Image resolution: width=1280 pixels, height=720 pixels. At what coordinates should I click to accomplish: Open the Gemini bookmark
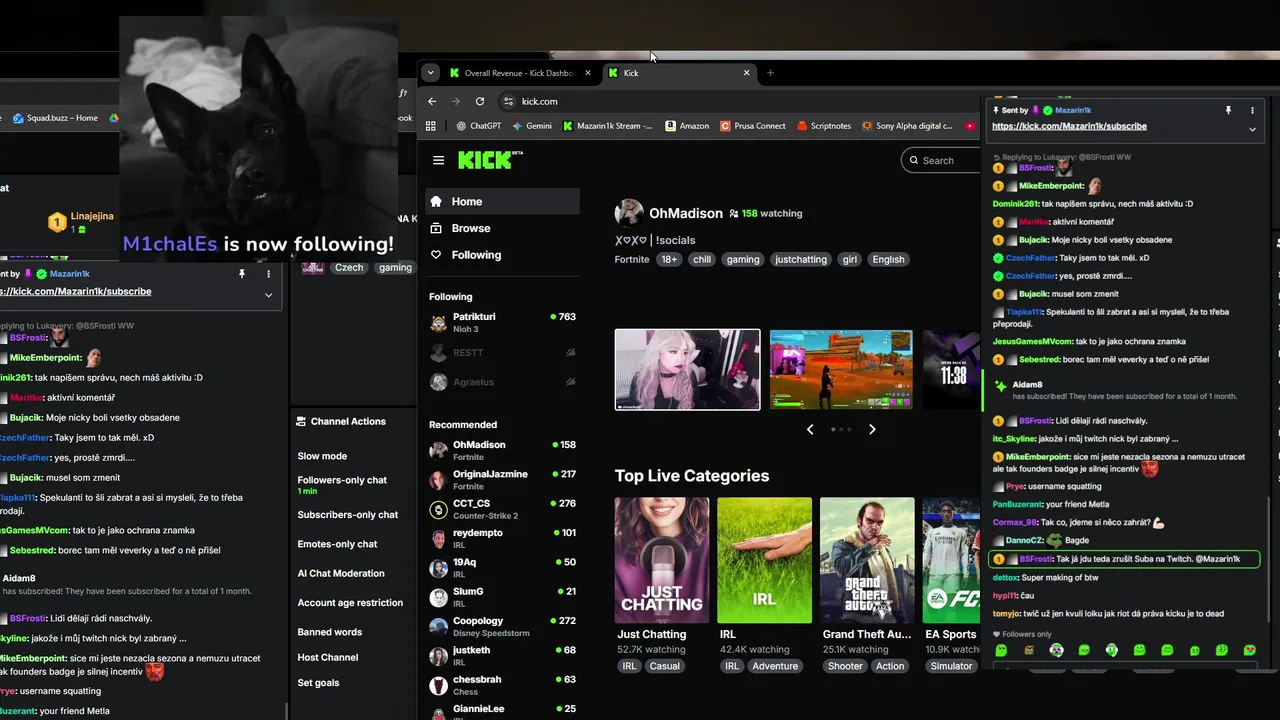pyautogui.click(x=531, y=126)
